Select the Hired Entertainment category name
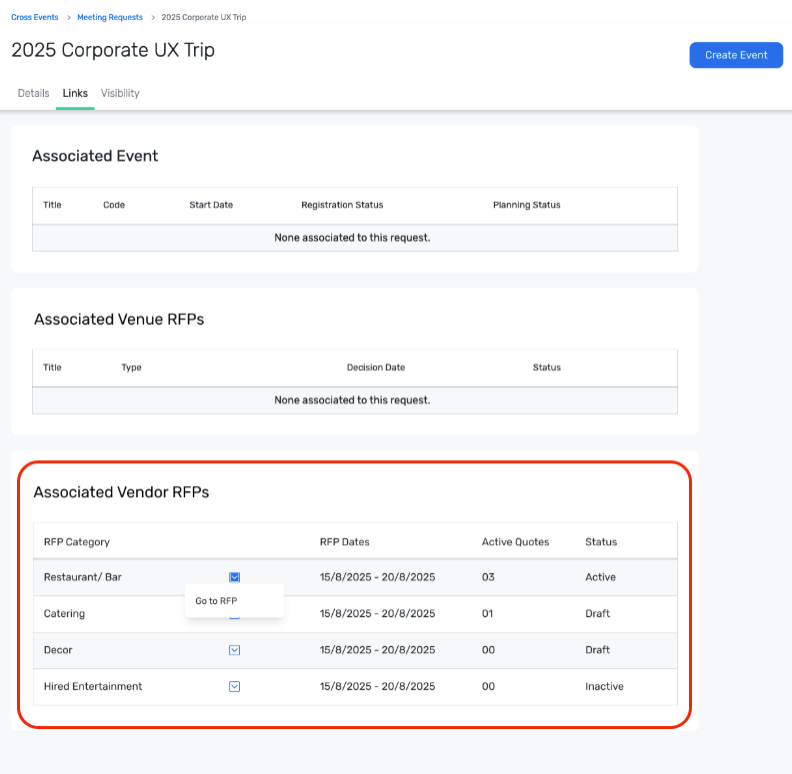This screenshot has height=774, width=792. [93, 686]
